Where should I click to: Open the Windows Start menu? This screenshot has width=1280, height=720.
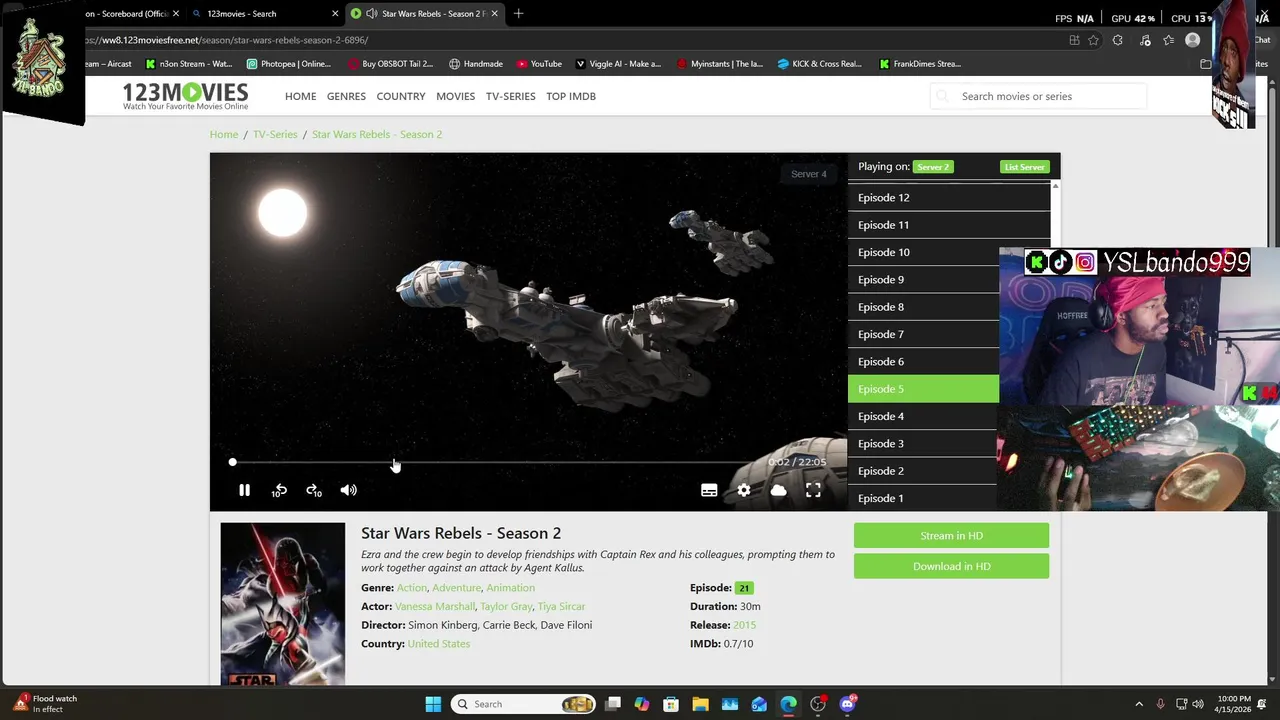(x=433, y=704)
